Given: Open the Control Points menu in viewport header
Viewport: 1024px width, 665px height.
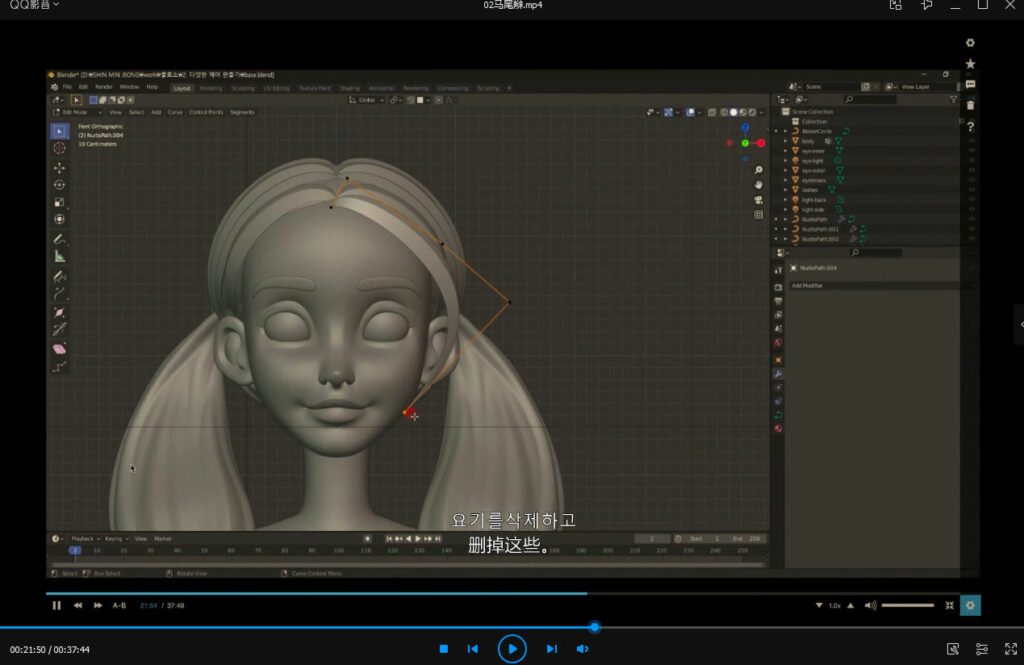Looking at the screenshot, I should 206,112.
